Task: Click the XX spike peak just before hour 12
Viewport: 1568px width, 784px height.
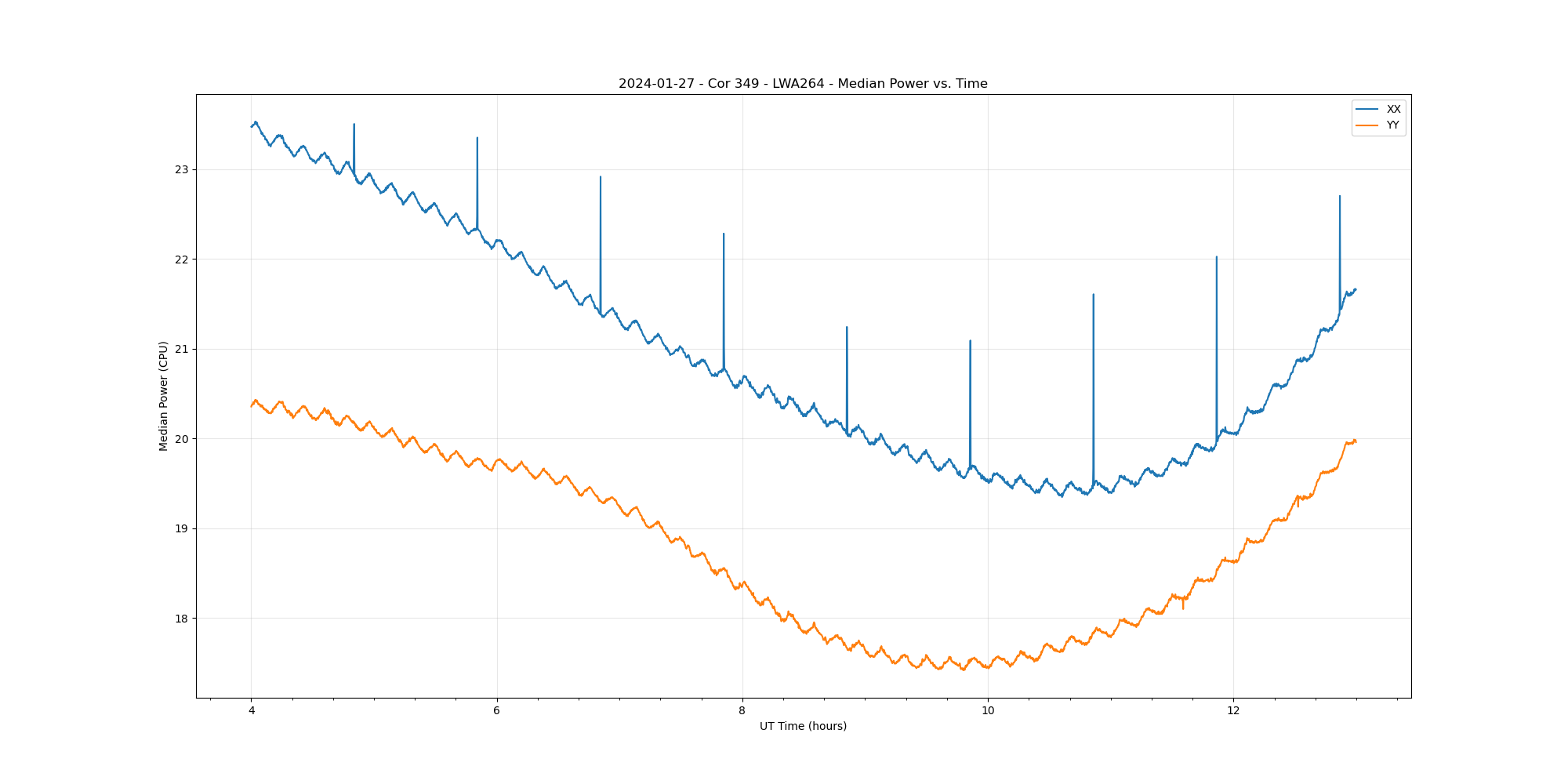Action: point(1217,257)
